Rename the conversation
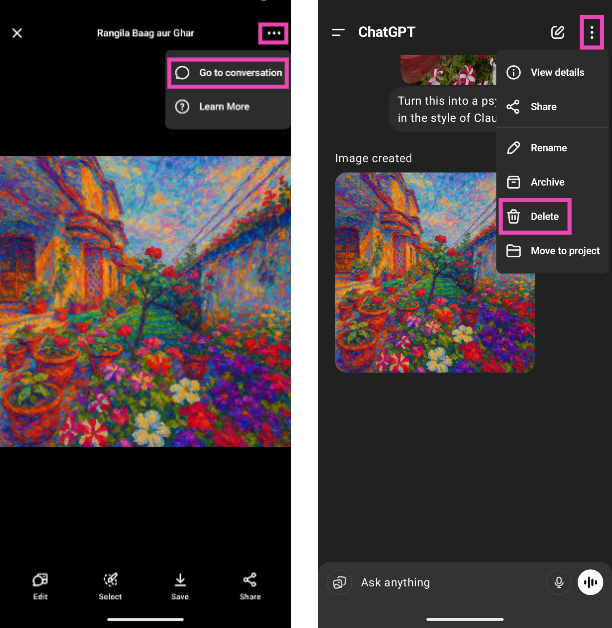This screenshot has height=628, width=612. [x=552, y=148]
